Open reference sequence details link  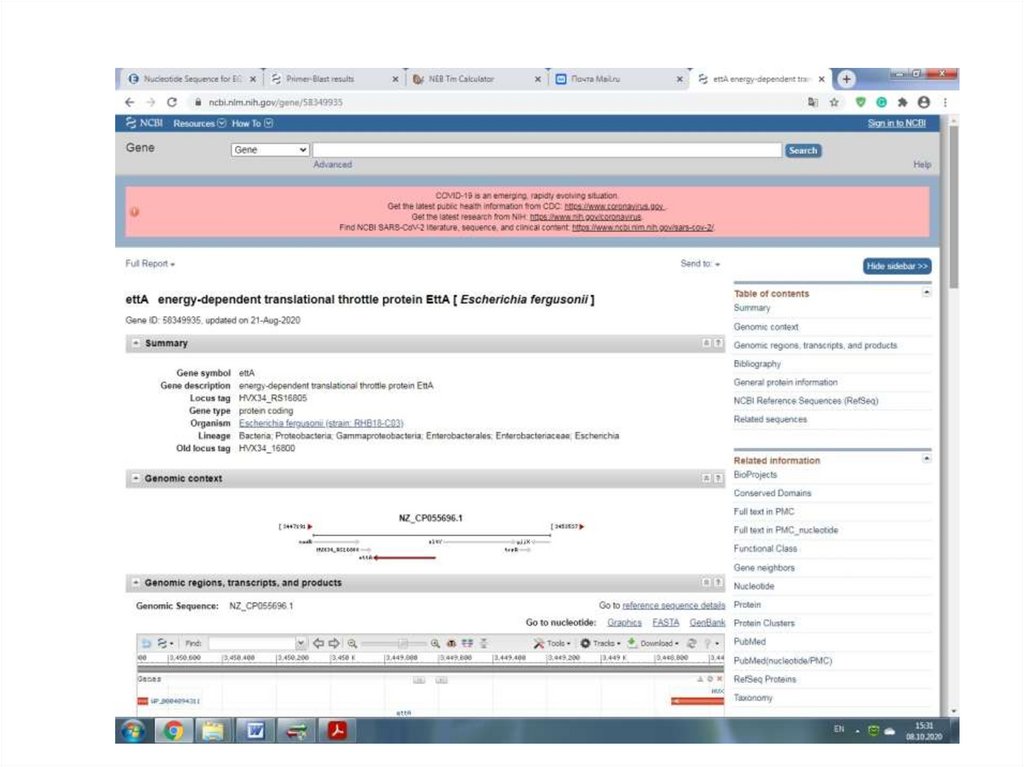[673, 606]
